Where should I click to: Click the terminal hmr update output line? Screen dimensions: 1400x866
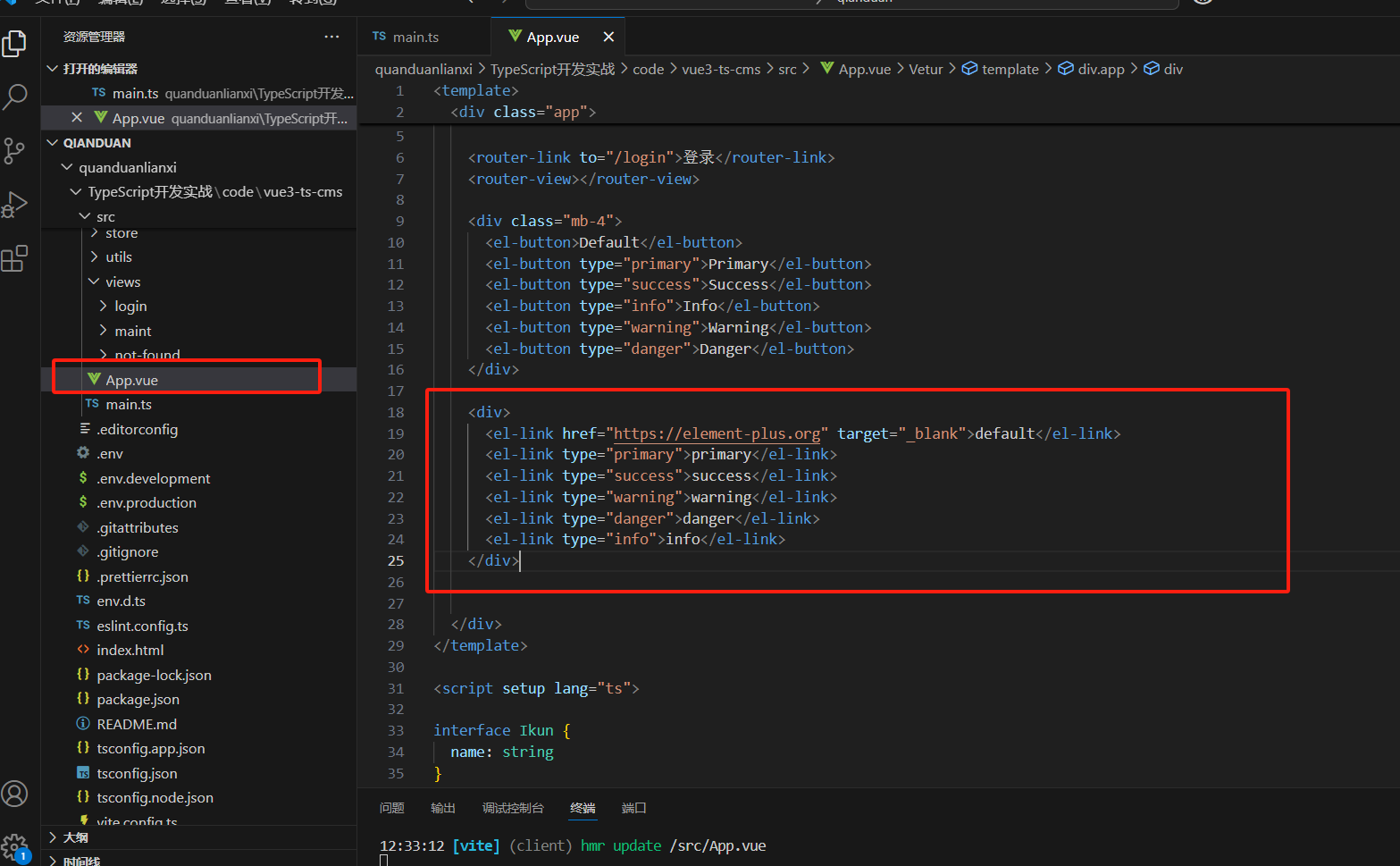pos(573,845)
